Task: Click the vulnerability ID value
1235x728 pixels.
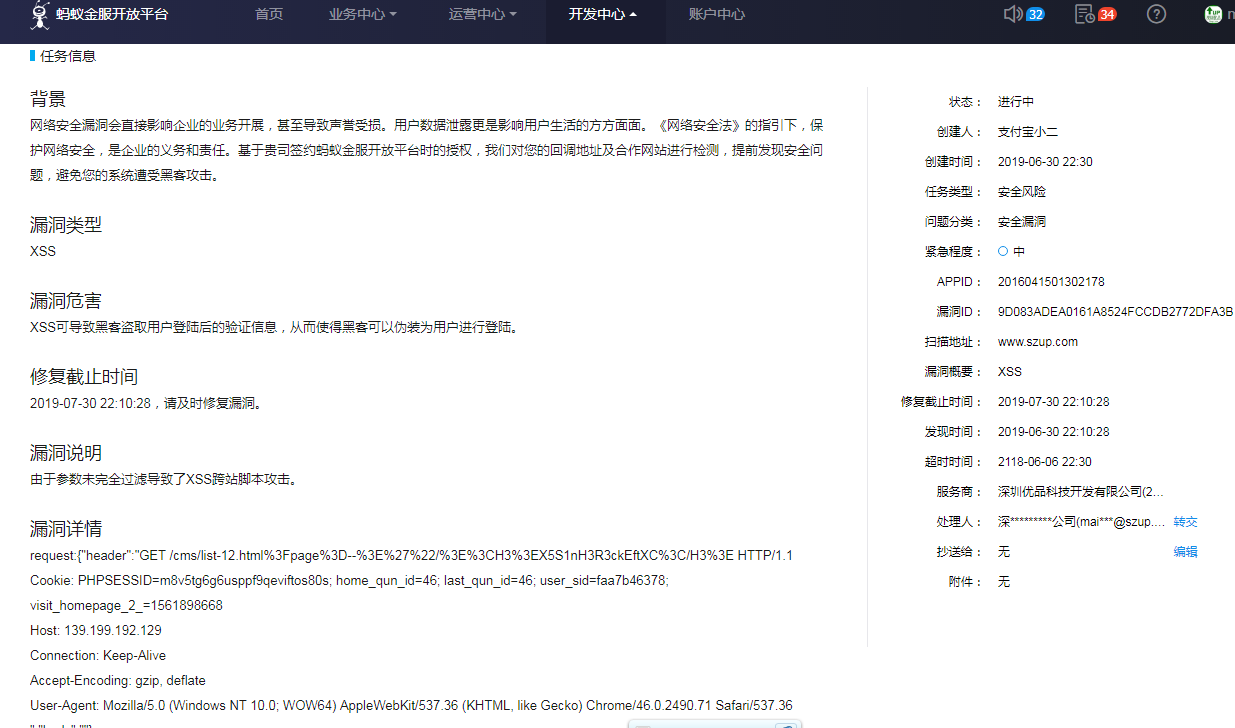Action: click(x=1114, y=312)
